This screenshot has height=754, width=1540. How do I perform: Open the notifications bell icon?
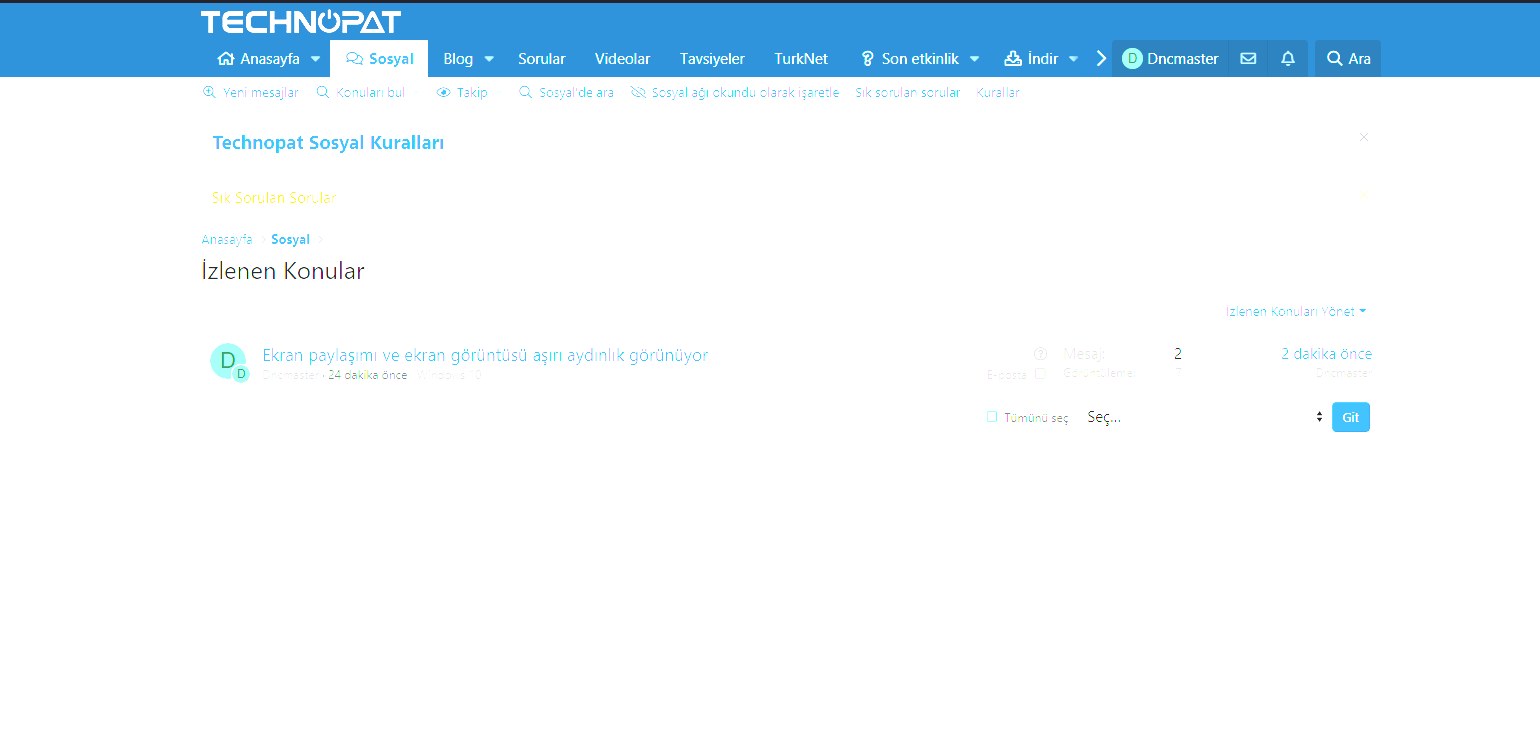click(x=1288, y=58)
